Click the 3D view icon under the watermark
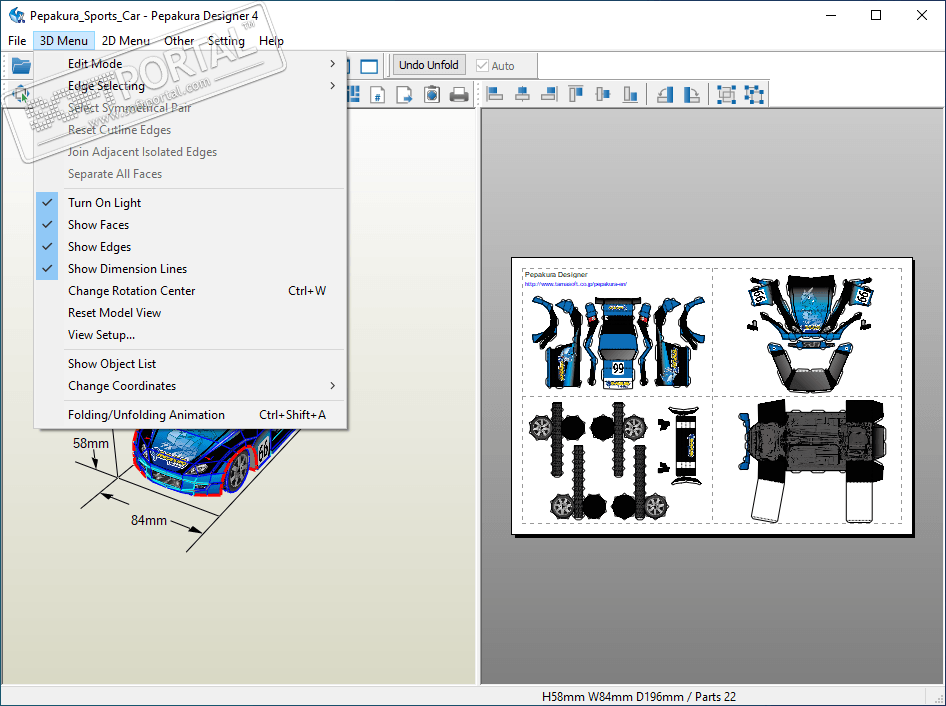The height and width of the screenshot is (706, 946). (x=21, y=94)
